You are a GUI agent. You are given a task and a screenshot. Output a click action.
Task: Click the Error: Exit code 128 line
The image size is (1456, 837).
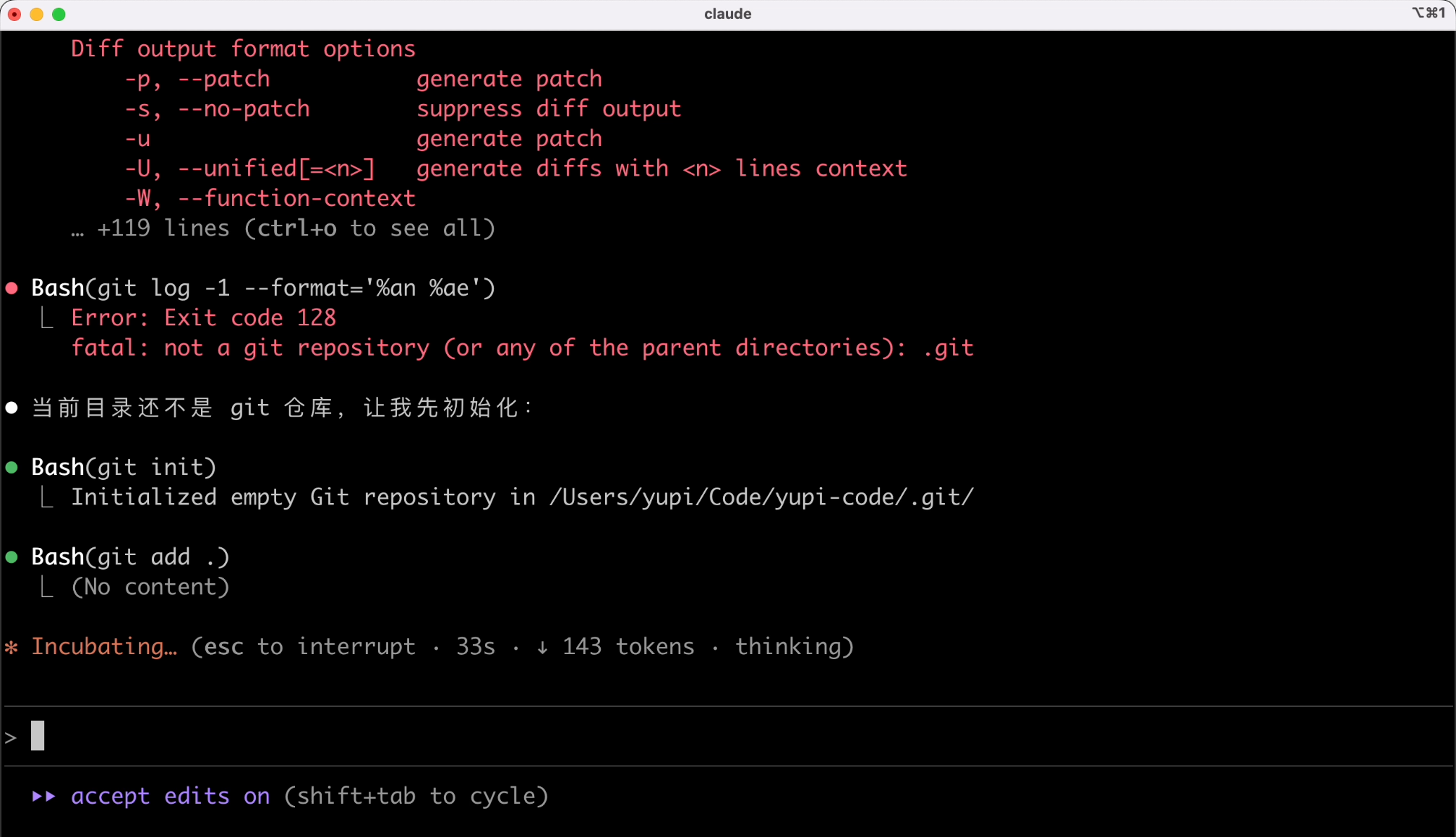pos(203,318)
